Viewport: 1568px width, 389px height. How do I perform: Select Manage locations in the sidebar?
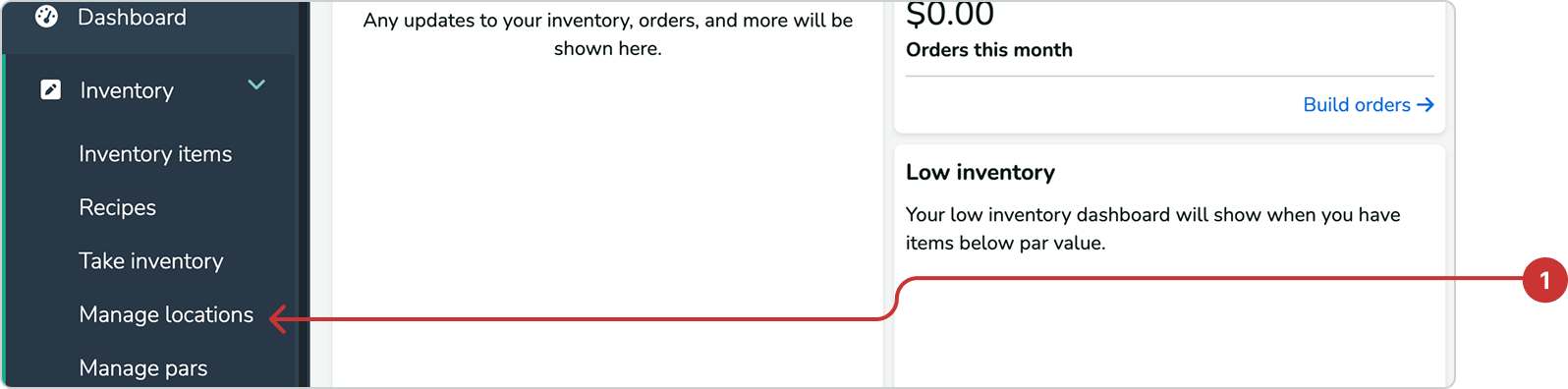click(166, 314)
